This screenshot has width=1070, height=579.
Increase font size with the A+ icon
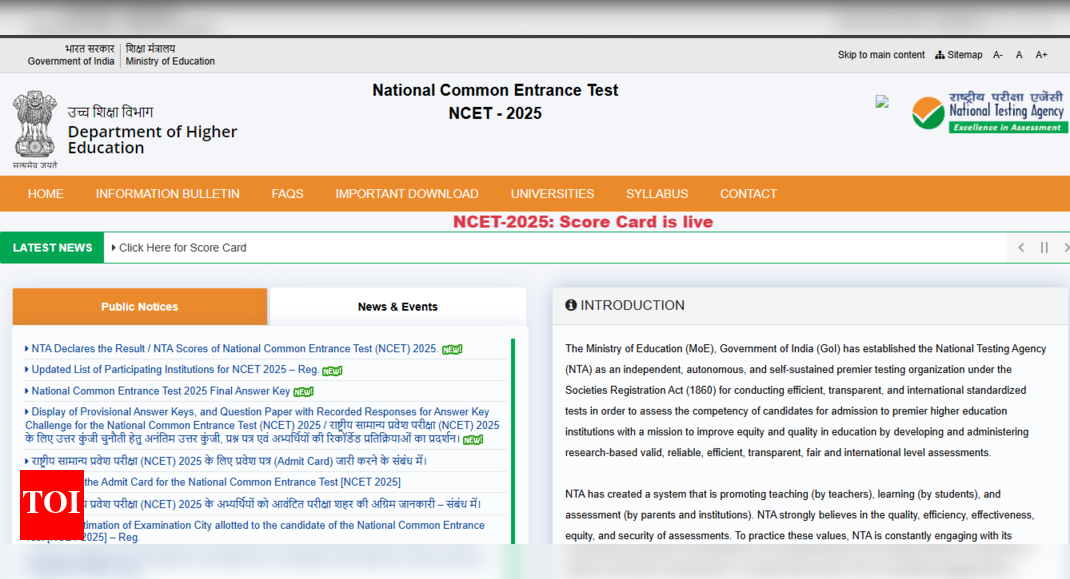click(1041, 54)
